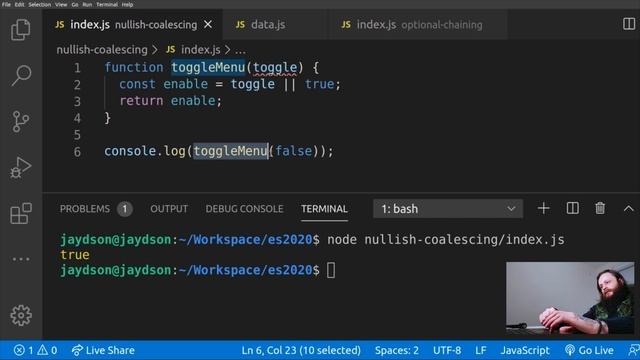Open Run and Debug view
The height and width of the screenshot is (360, 640).
[21, 167]
